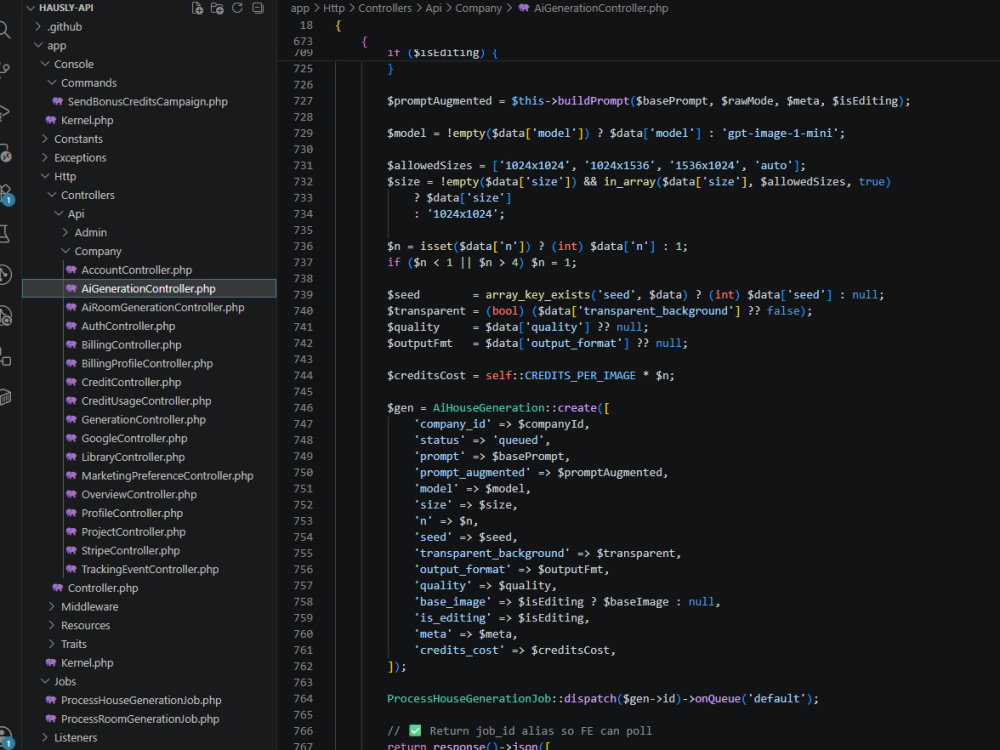Open ProfileController.php
The width and height of the screenshot is (1000, 750).
point(132,513)
